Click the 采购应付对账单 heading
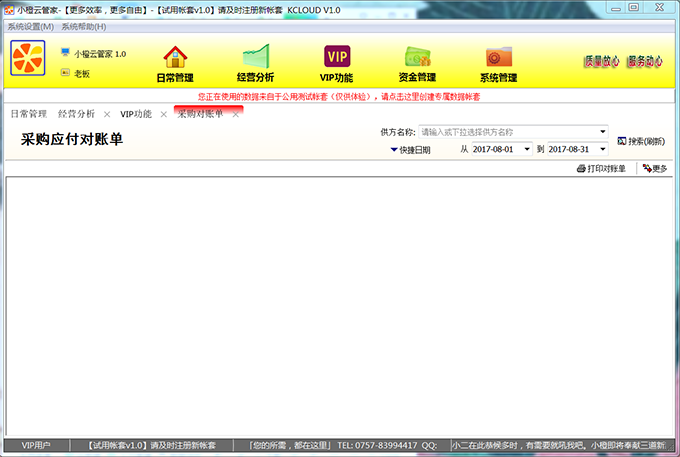Image resolution: width=680 pixels, height=457 pixels. tap(72, 139)
